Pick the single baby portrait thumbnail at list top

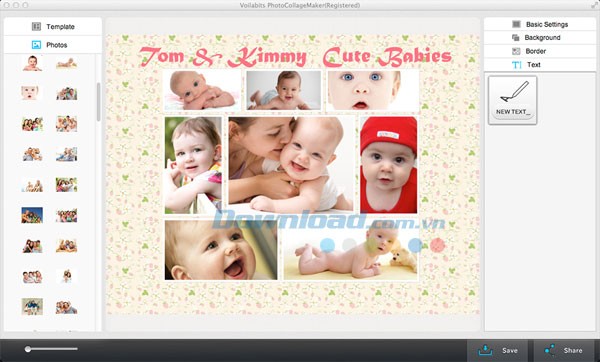click(32, 63)
